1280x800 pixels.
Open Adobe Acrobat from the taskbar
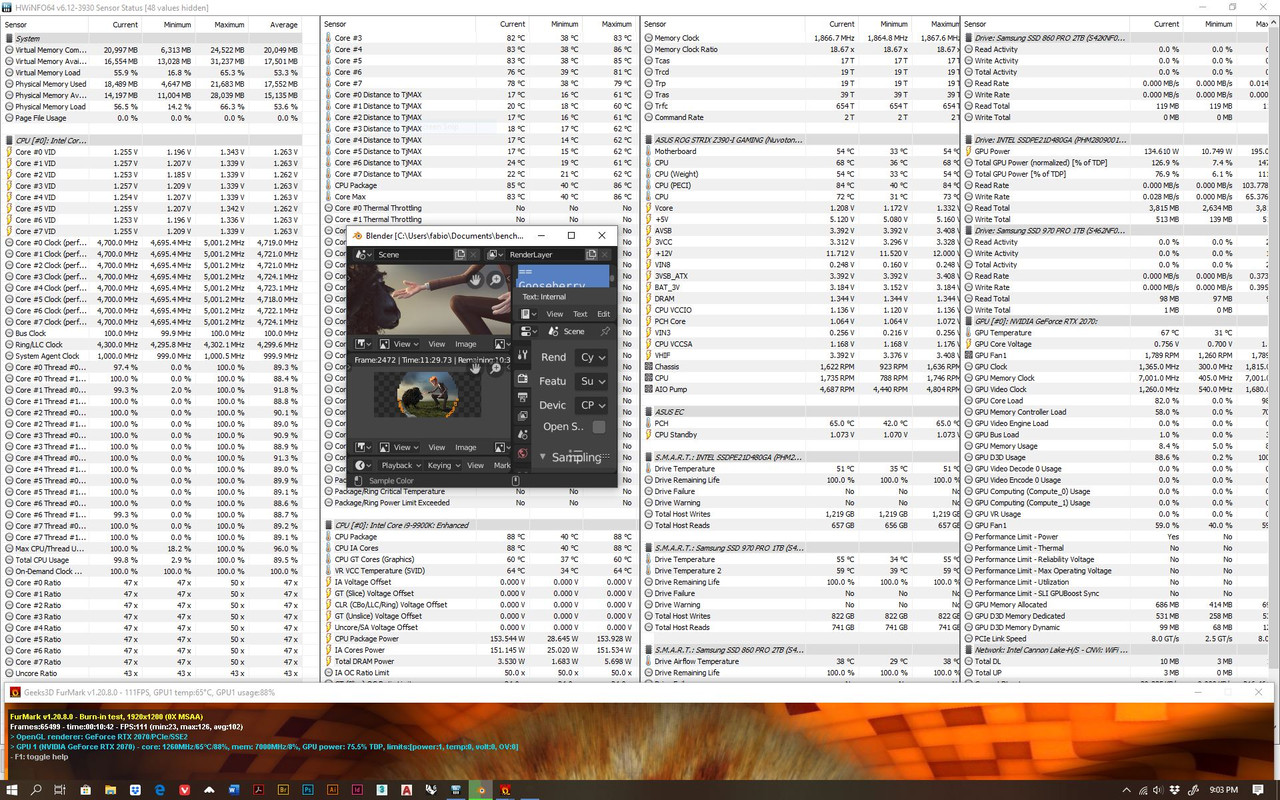tap(258, 789)
